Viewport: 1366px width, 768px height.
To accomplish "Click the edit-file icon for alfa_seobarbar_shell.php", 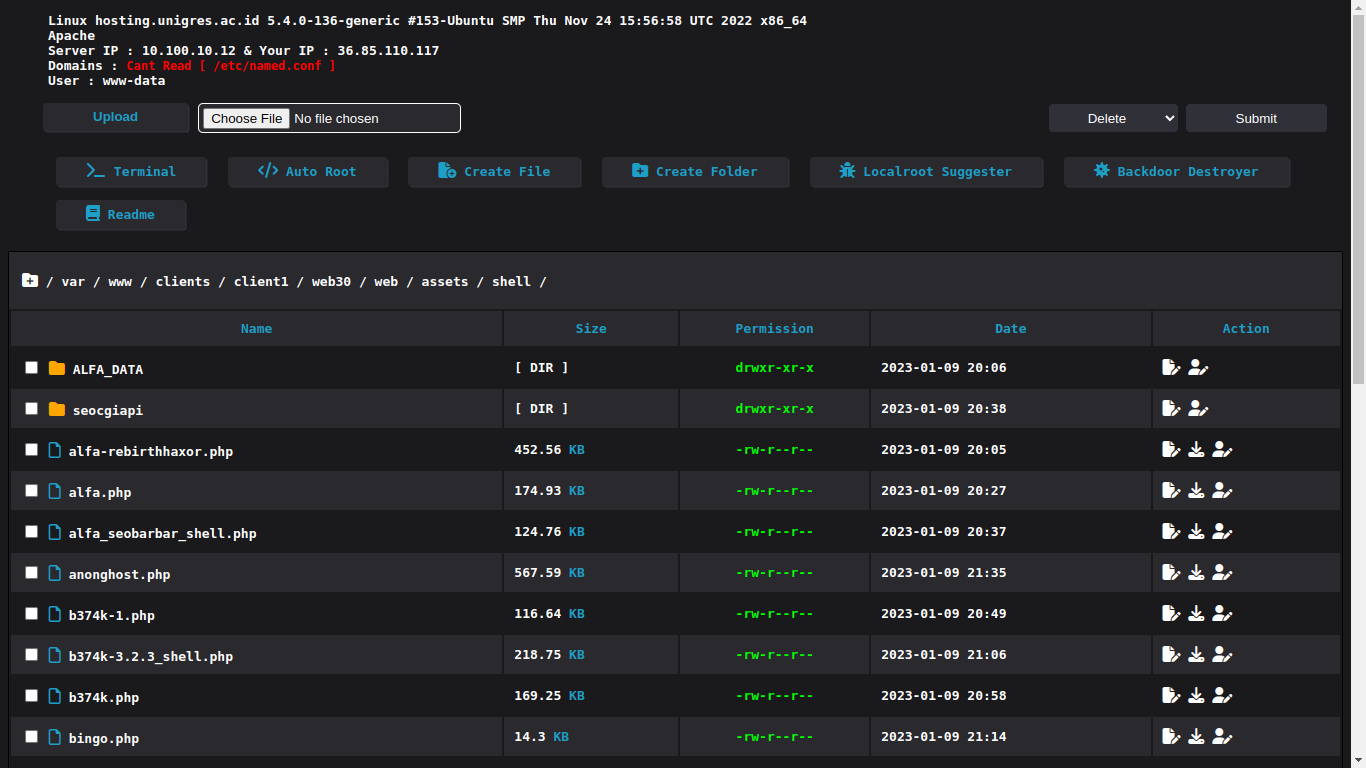I will pos(1171,532).
